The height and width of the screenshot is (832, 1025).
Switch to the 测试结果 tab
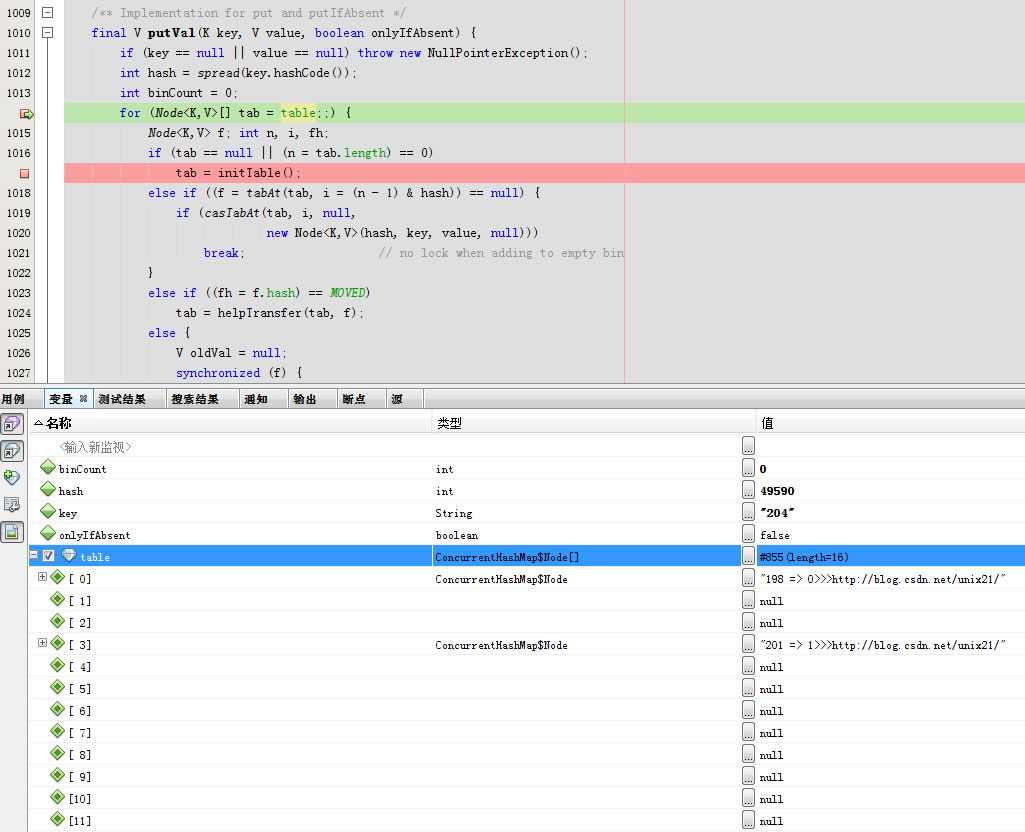(122, 399)
